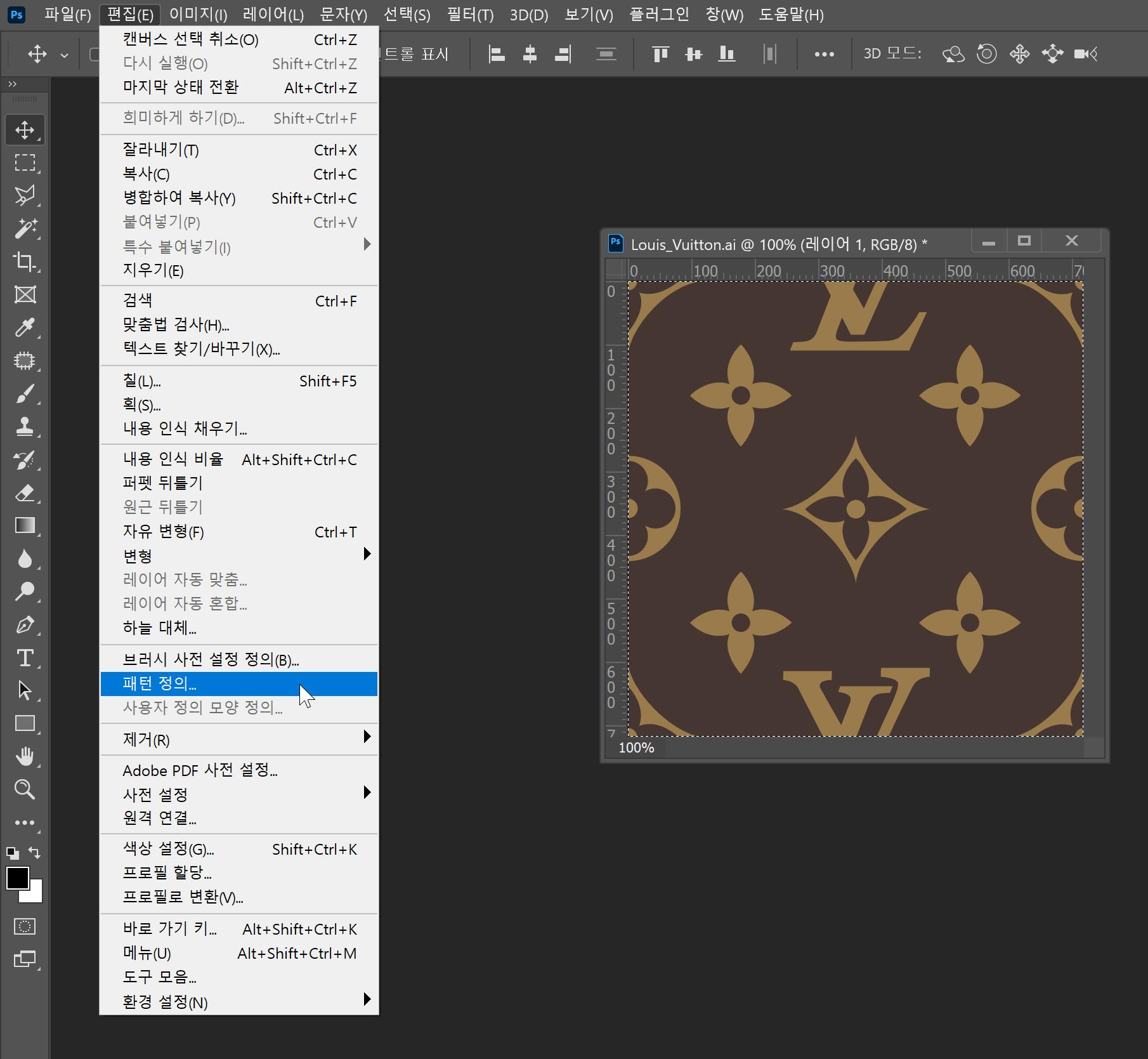Select the Gradient tool
Screen dimensions: 1148x1059
click(25, 526)
